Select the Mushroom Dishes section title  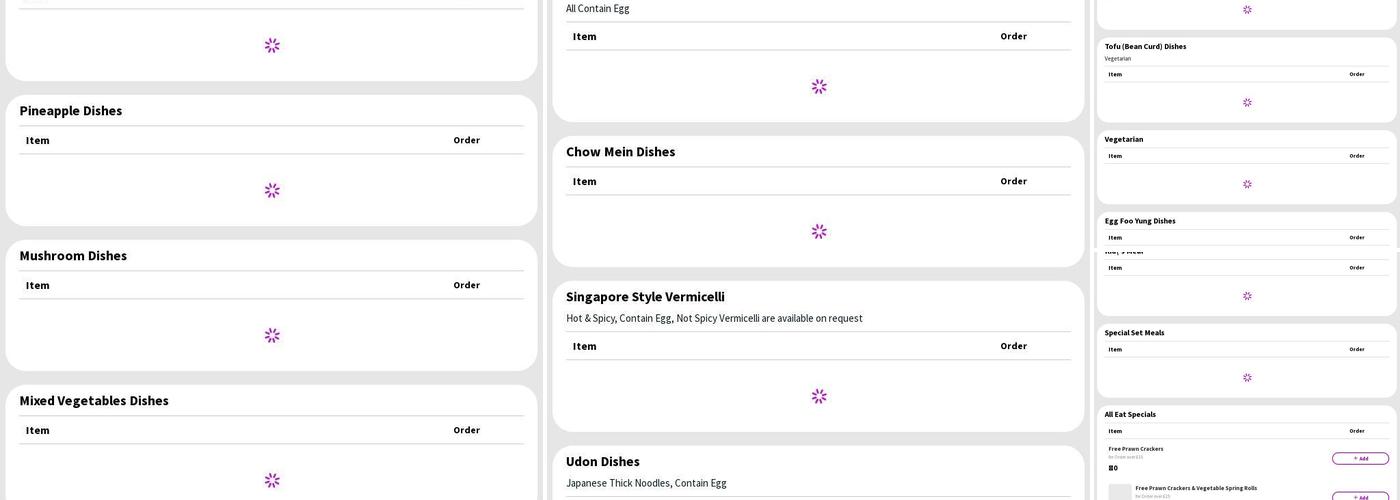pyautogui.click(x=73, y=256)
